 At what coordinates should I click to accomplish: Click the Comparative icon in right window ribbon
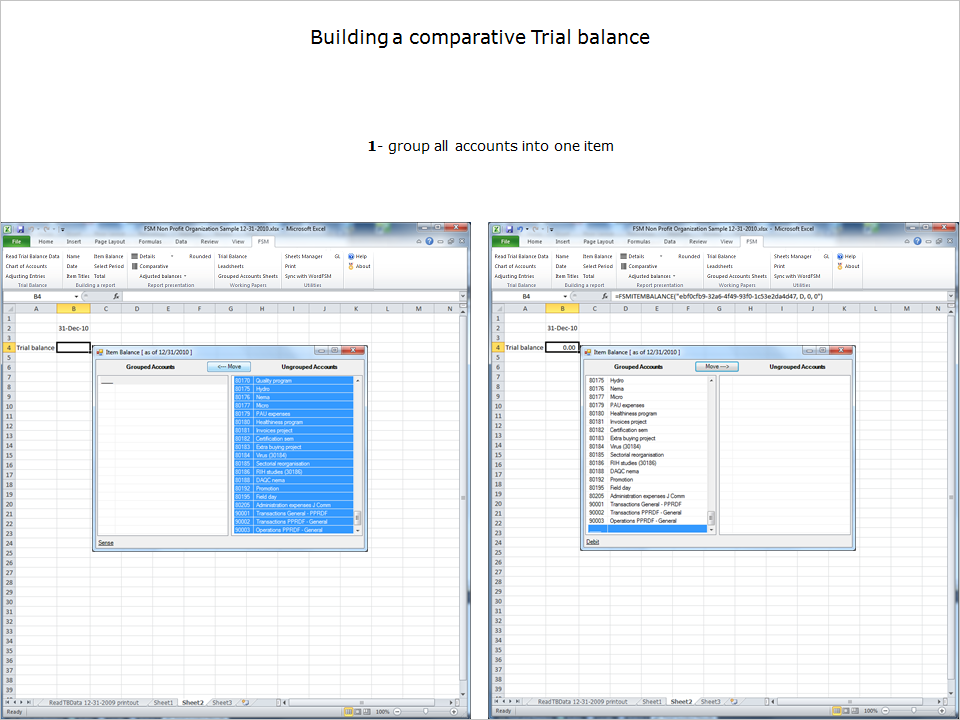[624, 267]
